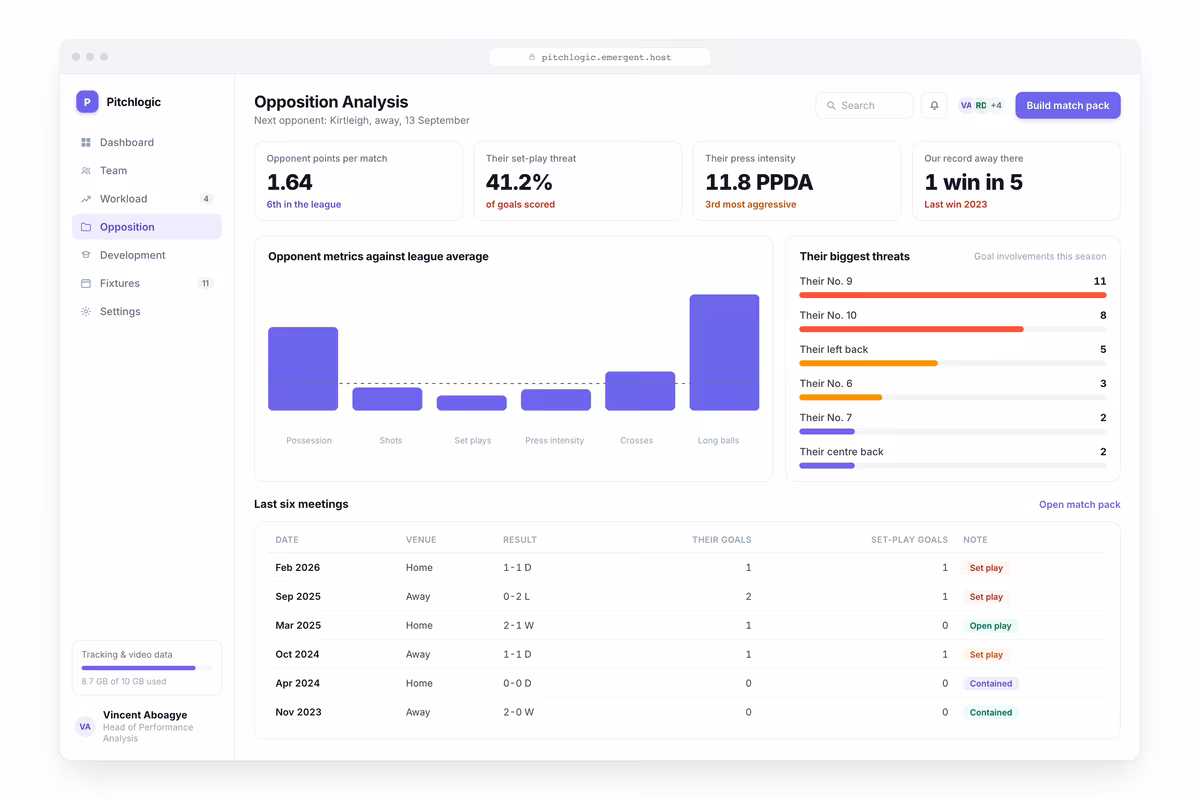Screen dimensions: 1200x800
Task: Click the Shots chart bar
Action: coord(387,399)
